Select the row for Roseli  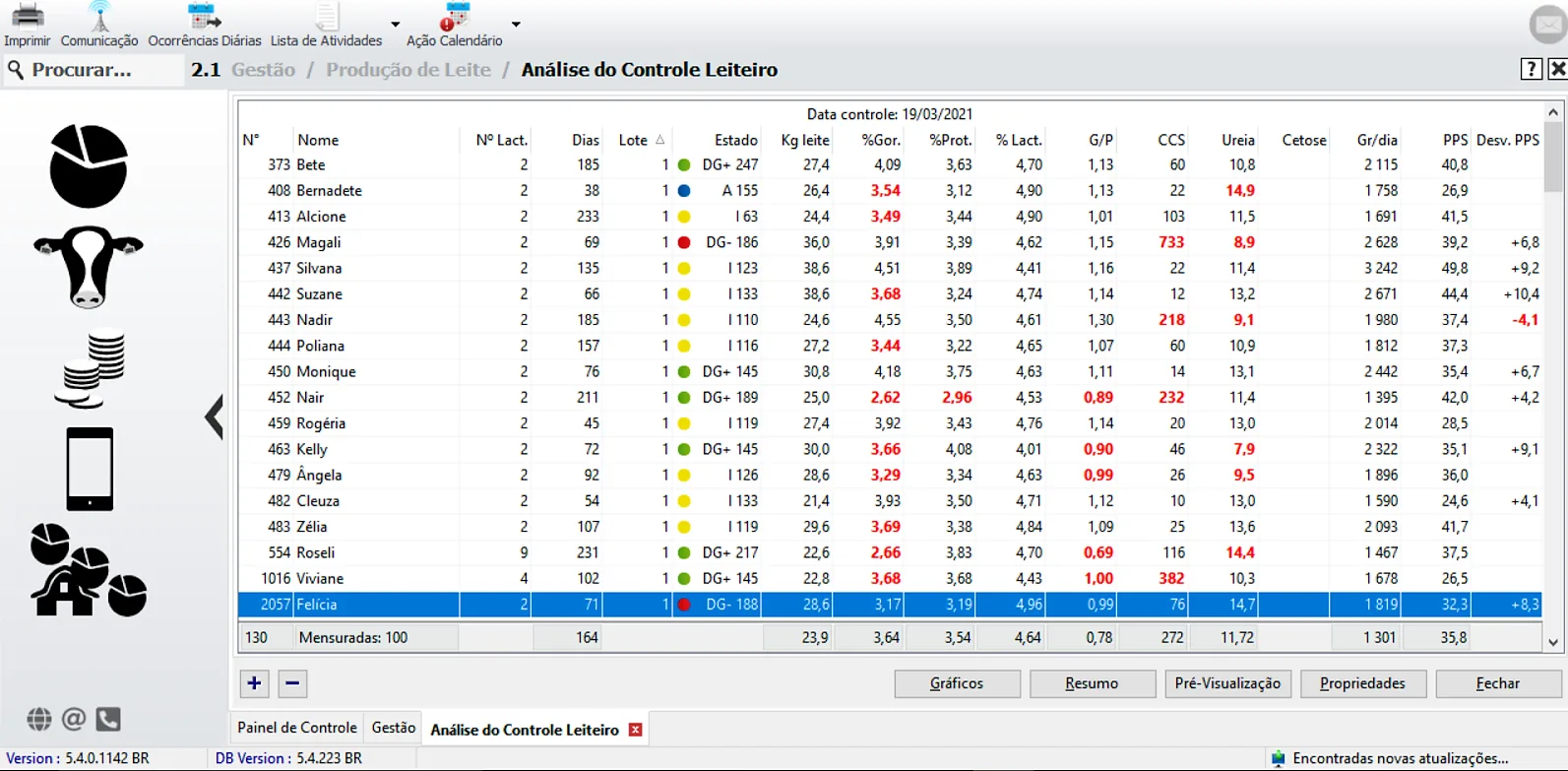click(x=891, y=552)
